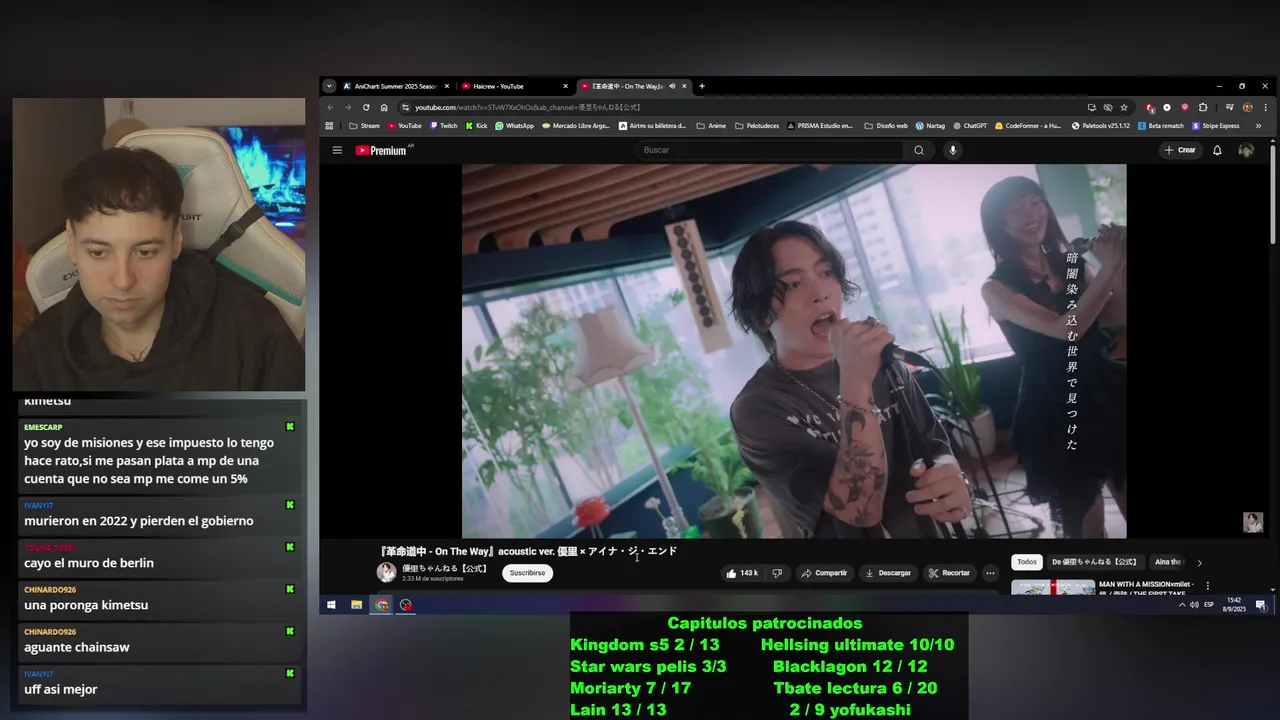The image size is (1280, 720).
Task: Open the browser extensions puzzle icon
Action: [x=1203, y=107]
